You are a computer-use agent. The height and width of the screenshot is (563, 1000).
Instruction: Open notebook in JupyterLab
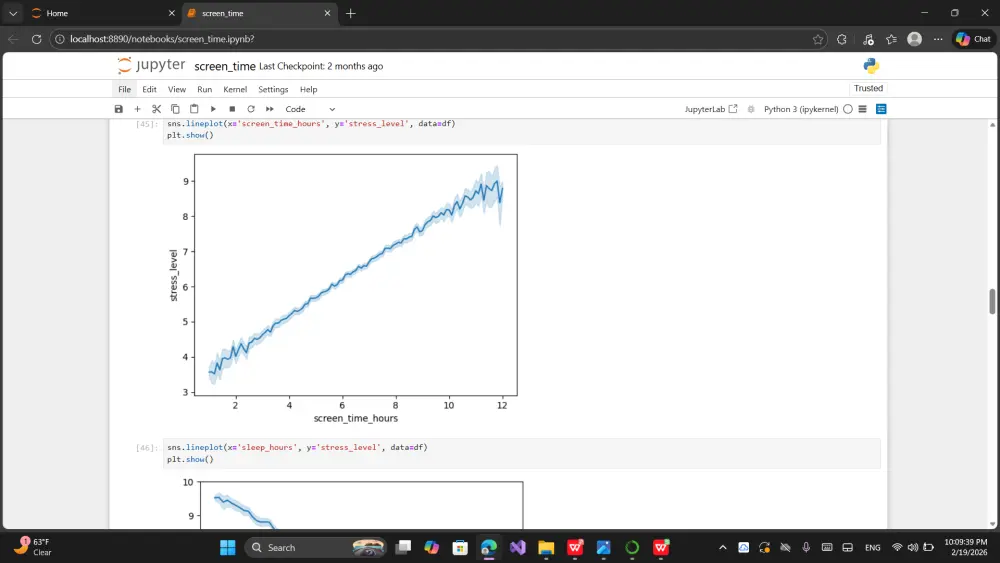click(x=710, y=109)
